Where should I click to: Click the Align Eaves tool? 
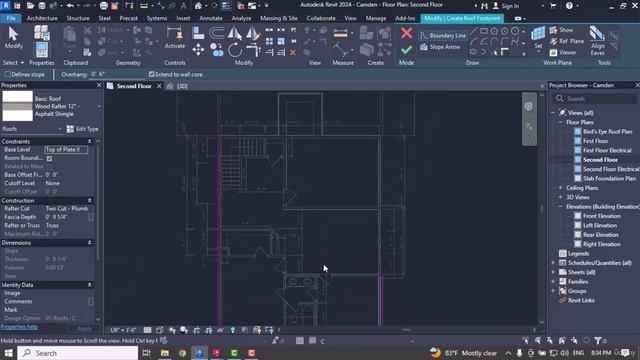pos(598,40)
